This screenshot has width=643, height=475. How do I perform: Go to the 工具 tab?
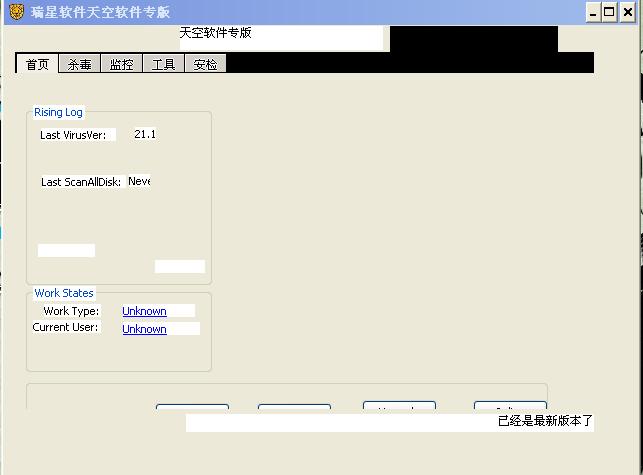163,64
